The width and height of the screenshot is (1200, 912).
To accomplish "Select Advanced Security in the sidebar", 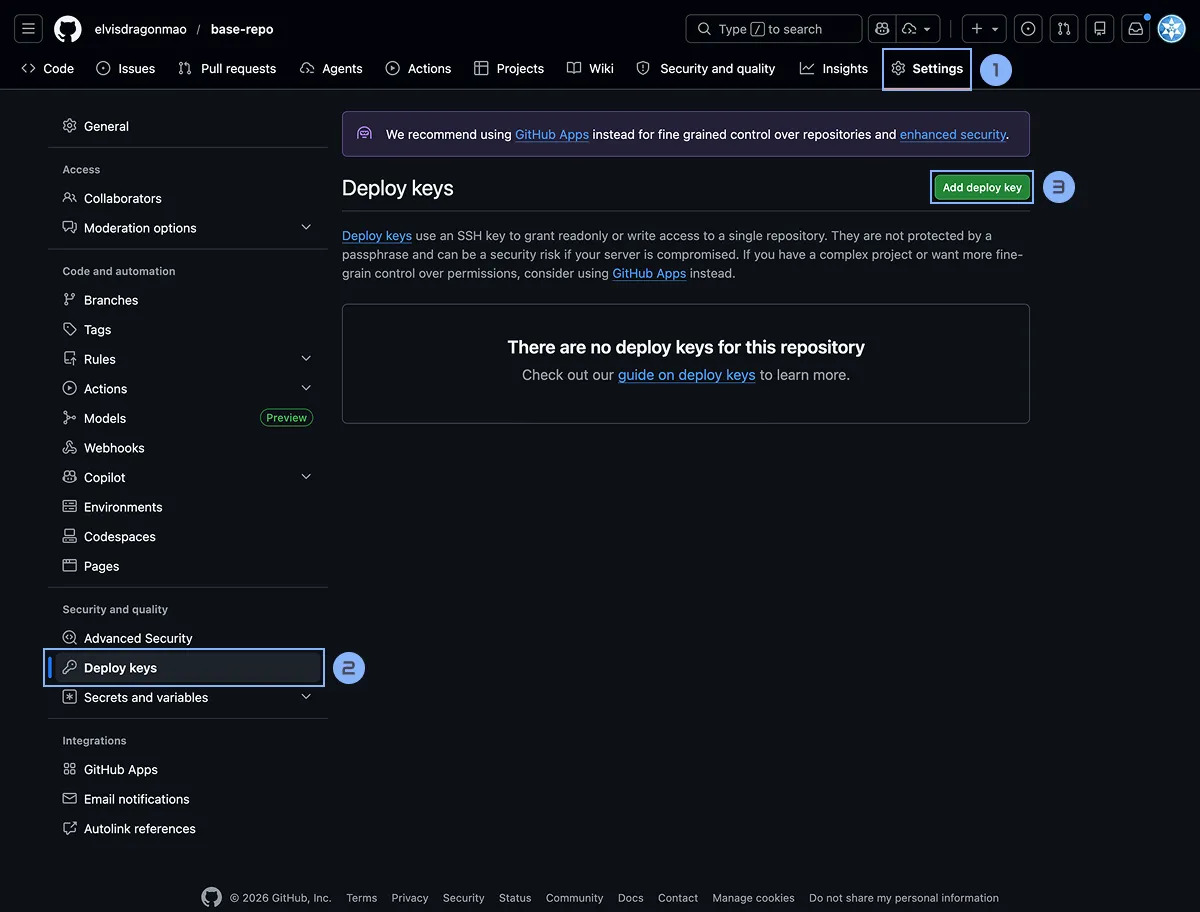I will [139, 637].
